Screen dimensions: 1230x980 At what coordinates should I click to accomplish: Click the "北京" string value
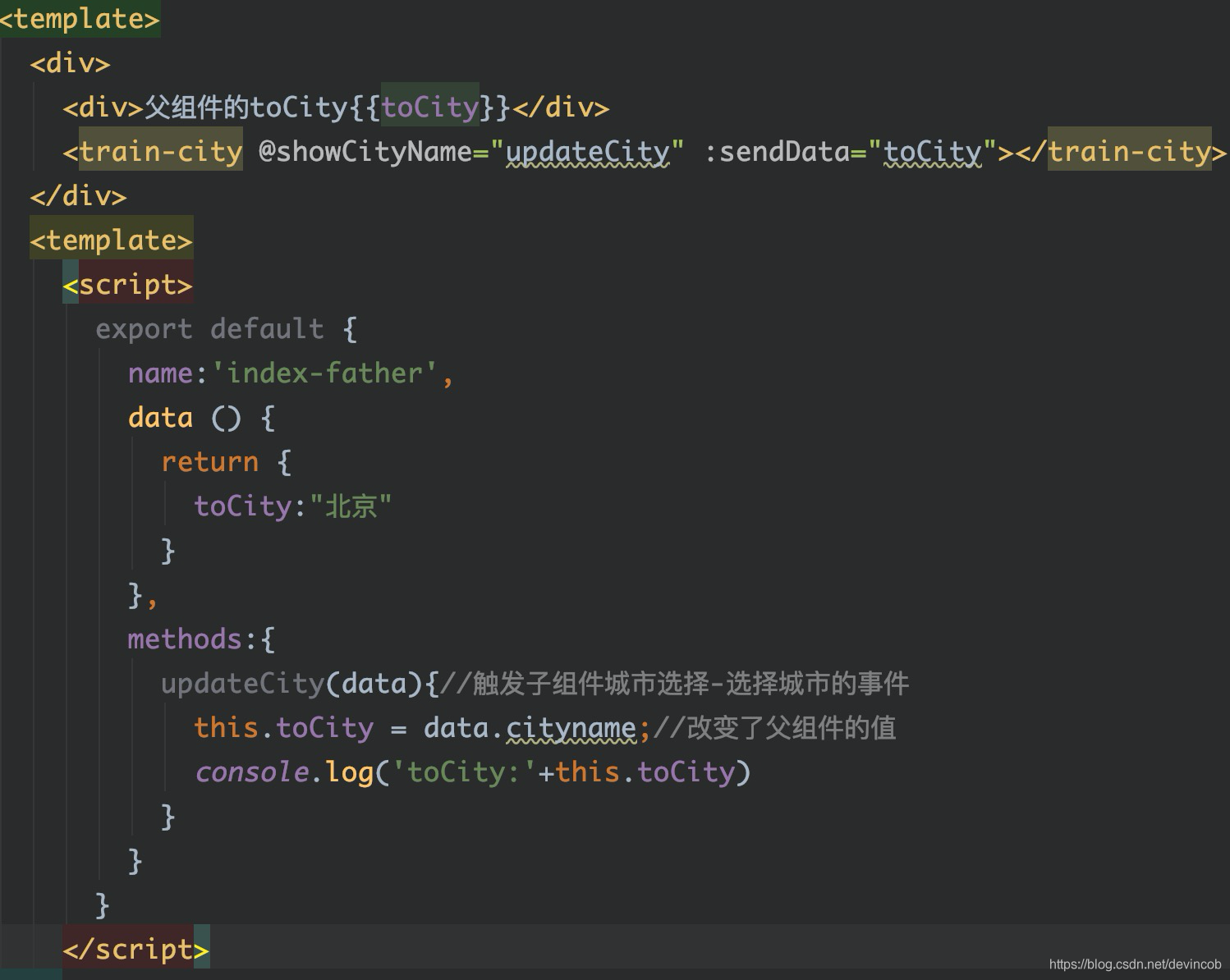[351, 506]
